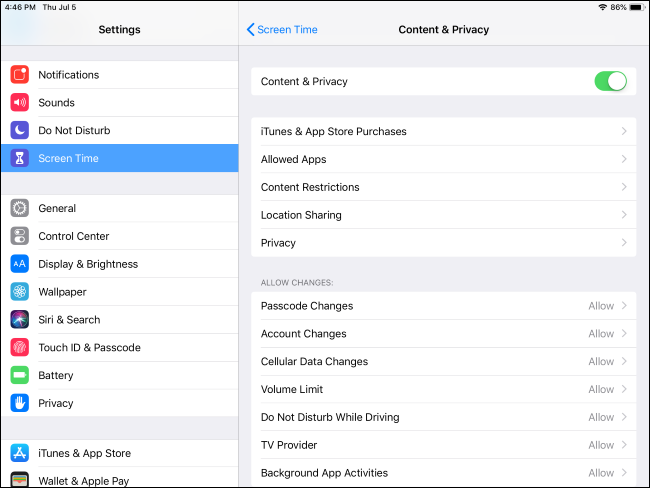Viewport: 650px width, 488px height.
Task: Open Content Restrictions row chevron
Action: point(624,187)
